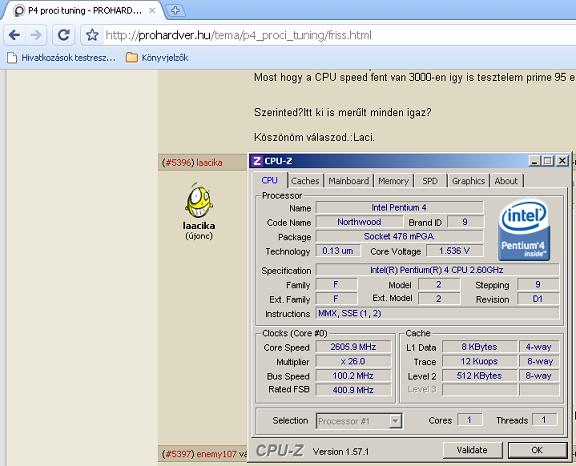The image size is (576, 466).
Task: Minimize the CPU-Z window
Action: click(x=535, y=161)
